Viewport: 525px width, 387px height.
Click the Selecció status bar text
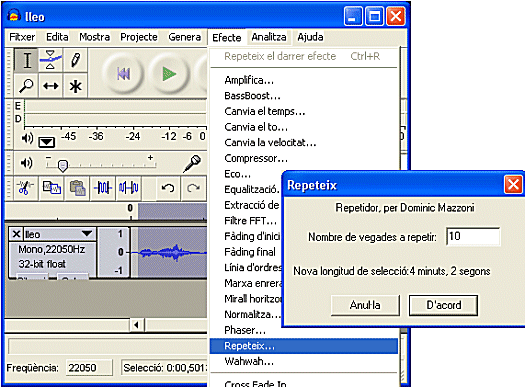(165, 368)
